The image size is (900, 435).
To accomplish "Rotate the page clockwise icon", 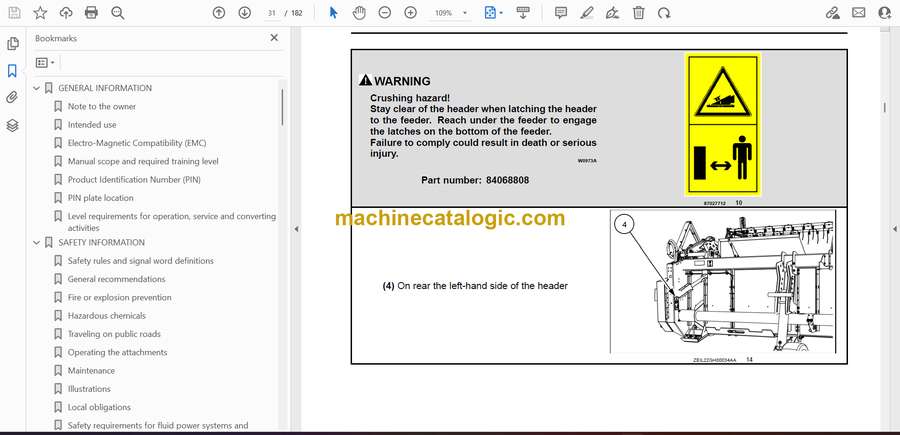I will coord(664,13).
